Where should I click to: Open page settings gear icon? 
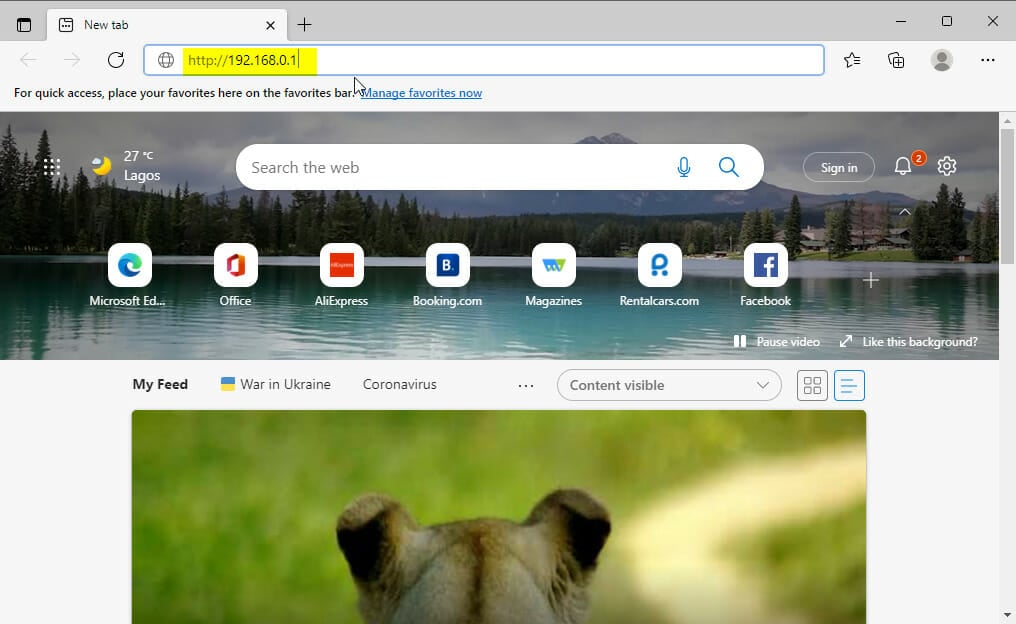click(947, 166)
